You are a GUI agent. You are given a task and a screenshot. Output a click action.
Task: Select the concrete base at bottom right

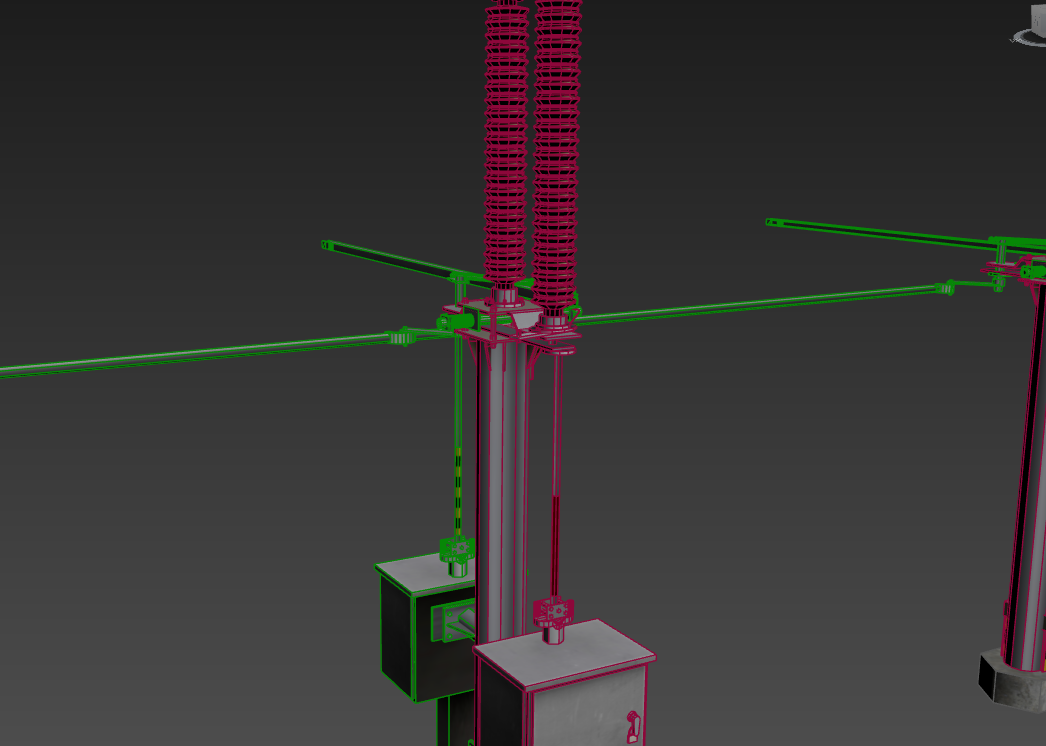coord(1010,681)
